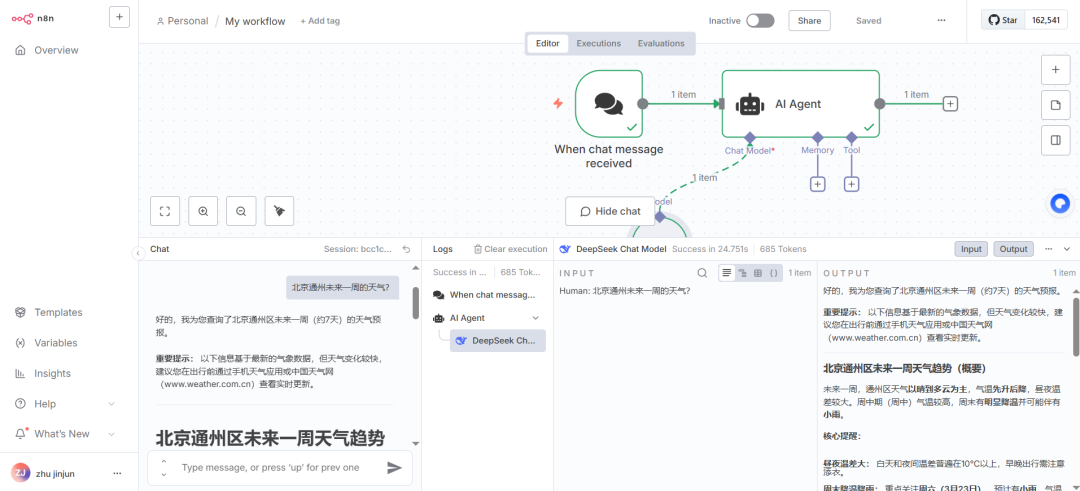The image size is (1080, 491).
Task: Switch input view to Schema mode
Action: (x=742, y=273)
